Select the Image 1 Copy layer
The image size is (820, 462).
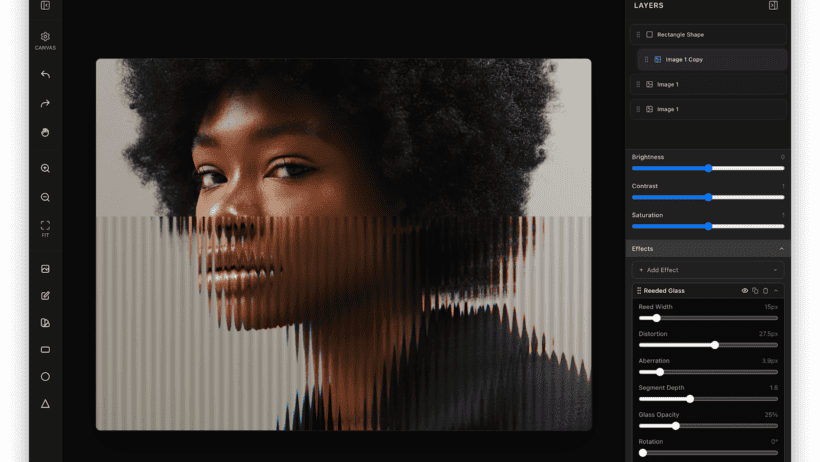712,60
